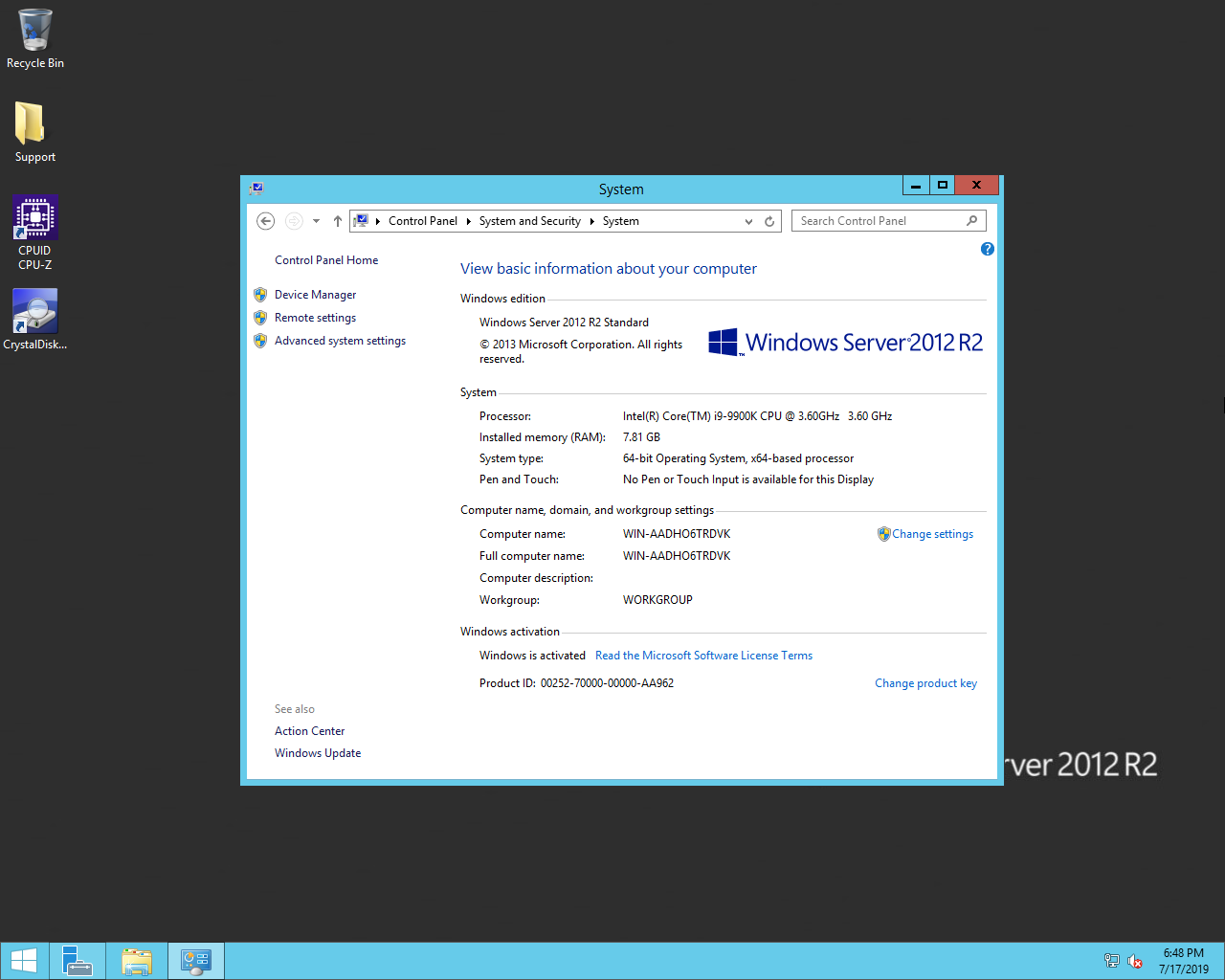Click Windows Server 2012 R2 Standard text
Image resolution: width=1225 pixels, height=980 pixels.
click(x=564, y=323)
